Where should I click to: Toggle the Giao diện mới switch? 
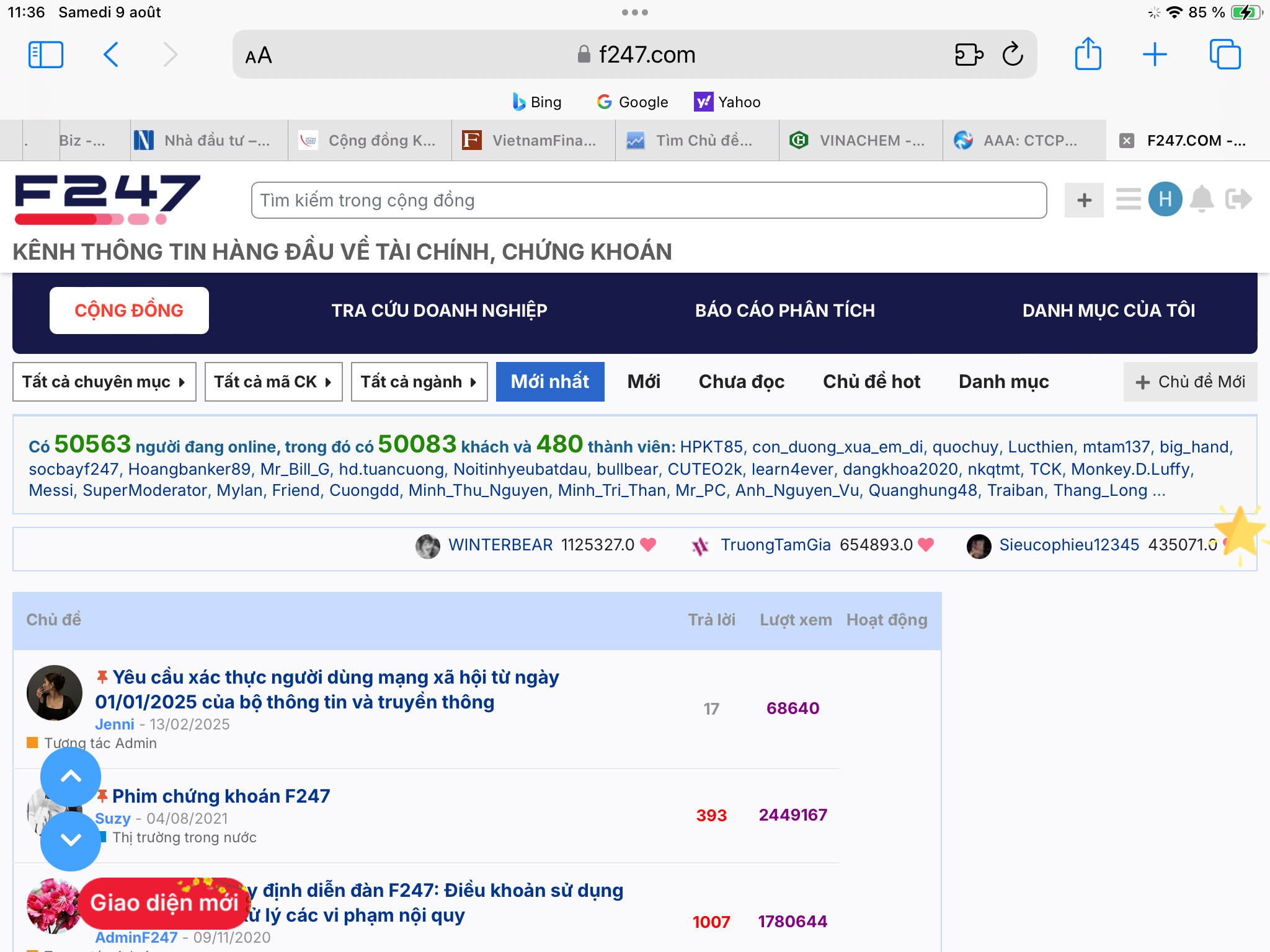coord(164,902)
